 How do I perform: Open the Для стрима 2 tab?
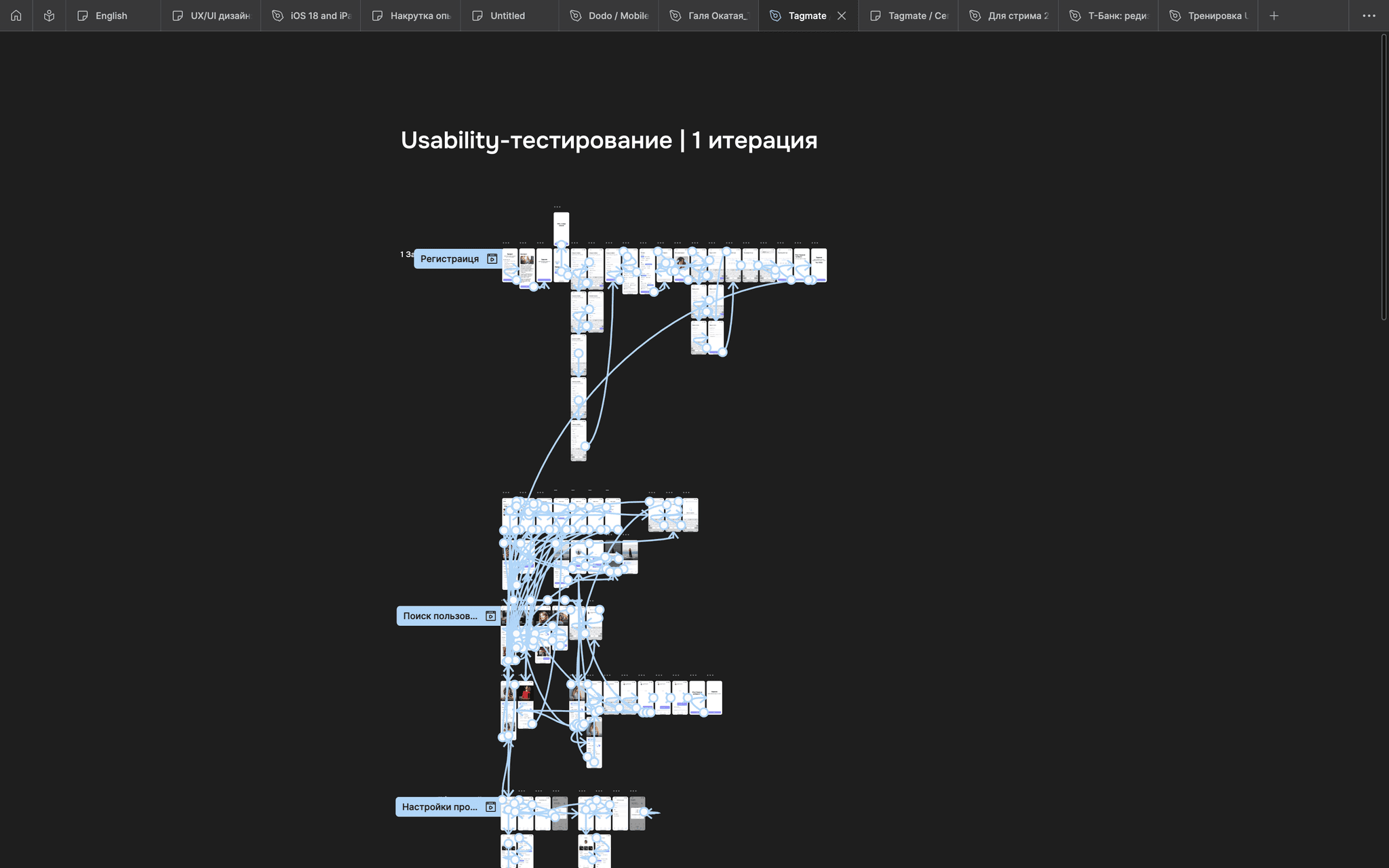(x=1017, y=16)
